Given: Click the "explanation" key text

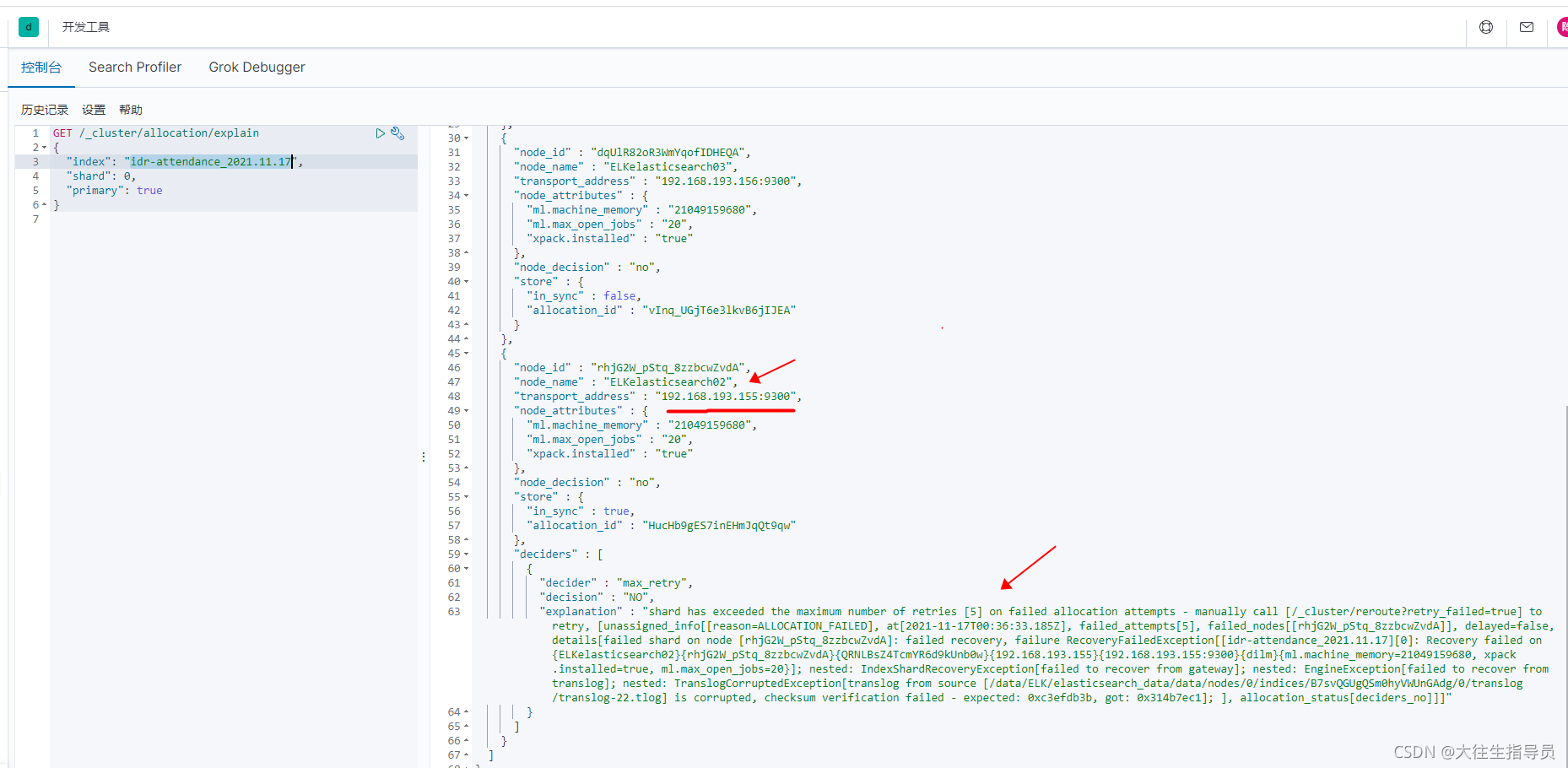Looking at the screenshot, I should (x=581, y=612).
